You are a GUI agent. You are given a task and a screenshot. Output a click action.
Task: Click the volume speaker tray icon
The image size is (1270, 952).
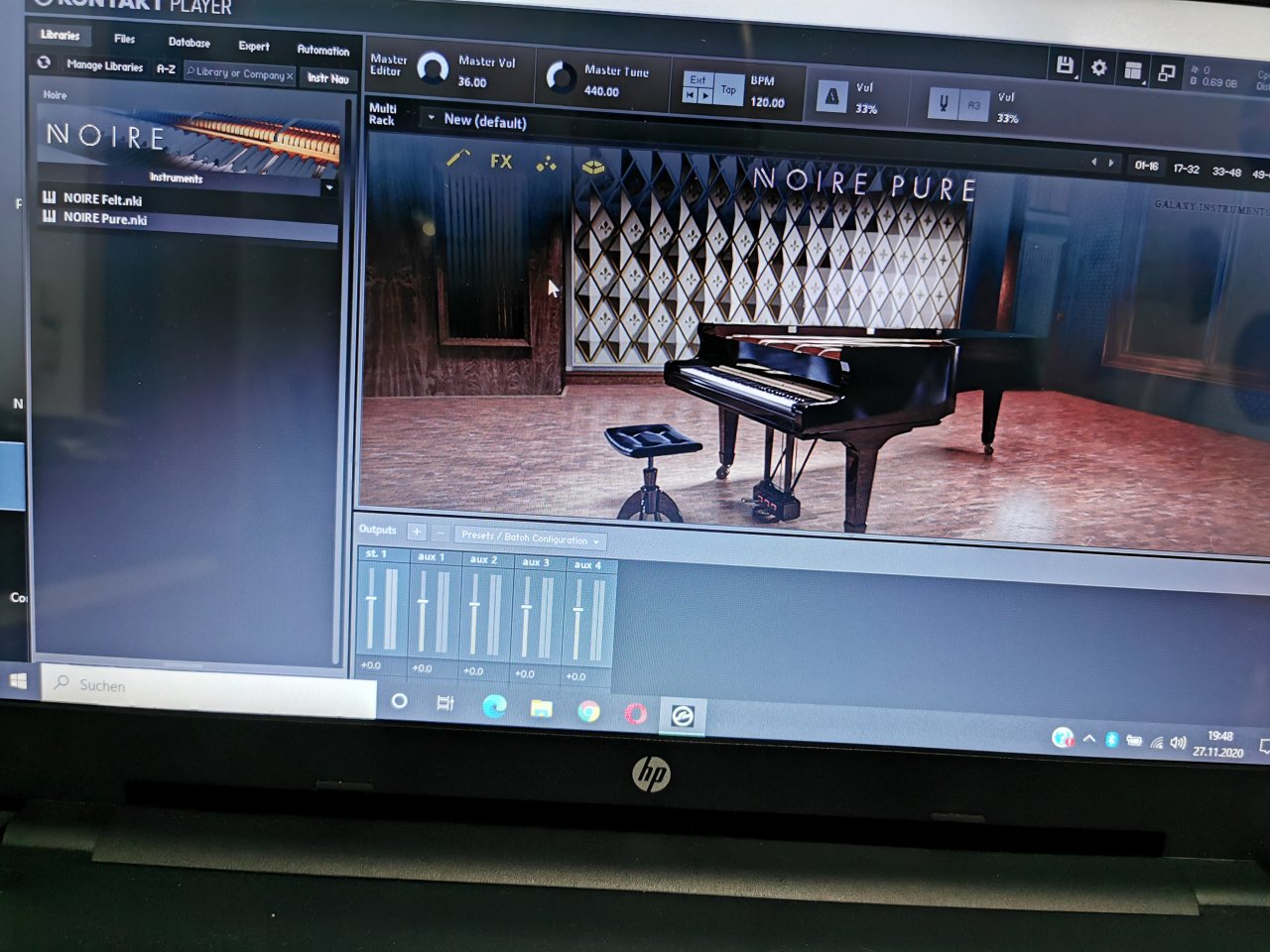[1178, 742]
